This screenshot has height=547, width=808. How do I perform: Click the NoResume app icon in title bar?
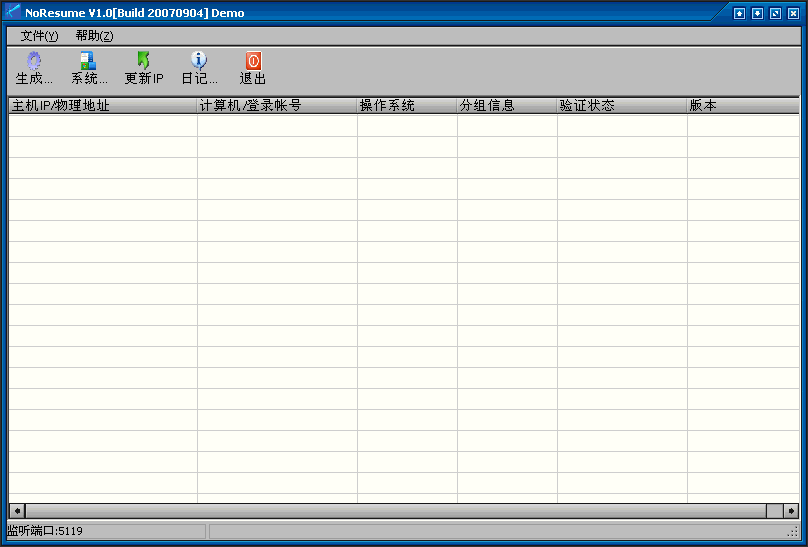tap(14, 13)
